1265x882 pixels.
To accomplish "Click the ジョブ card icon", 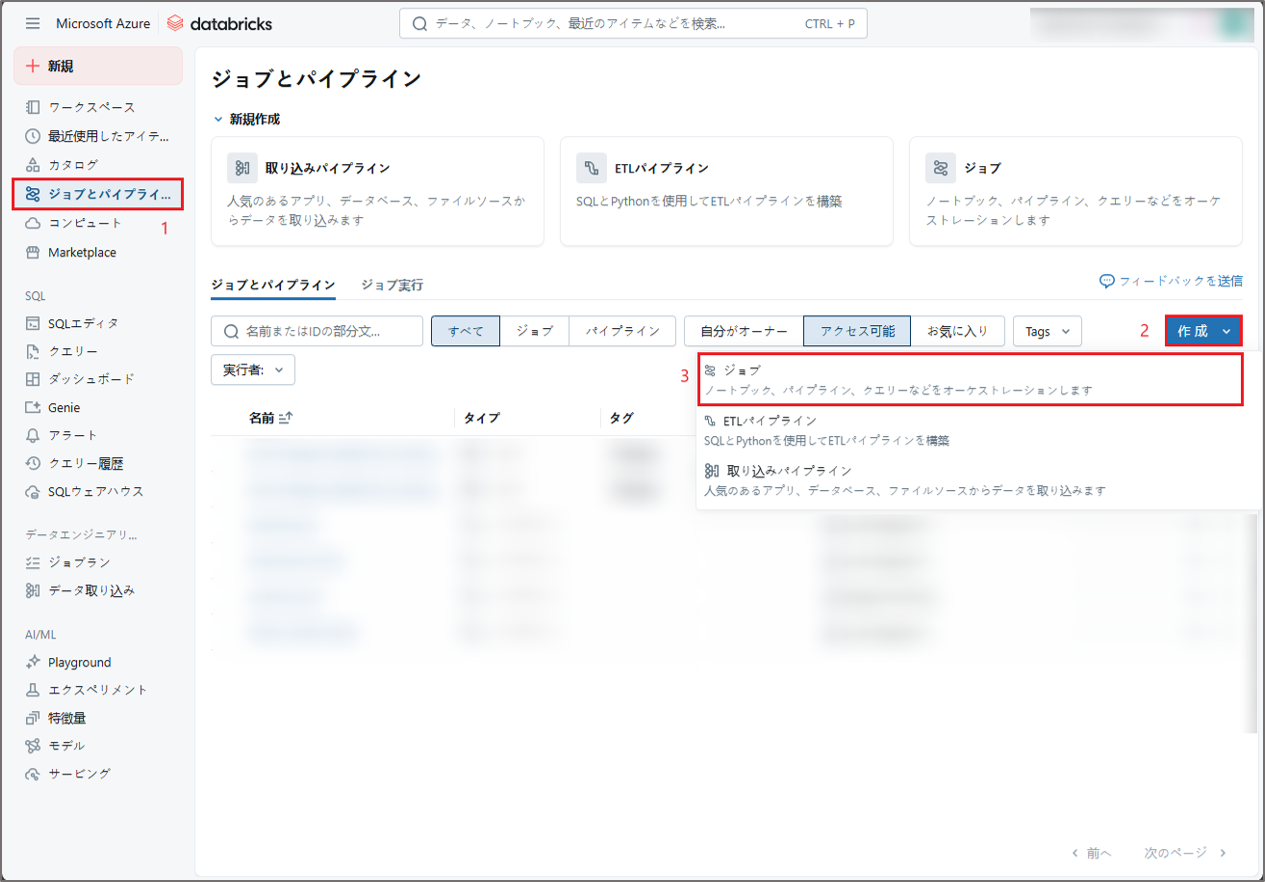I will [x=940, y=168].
